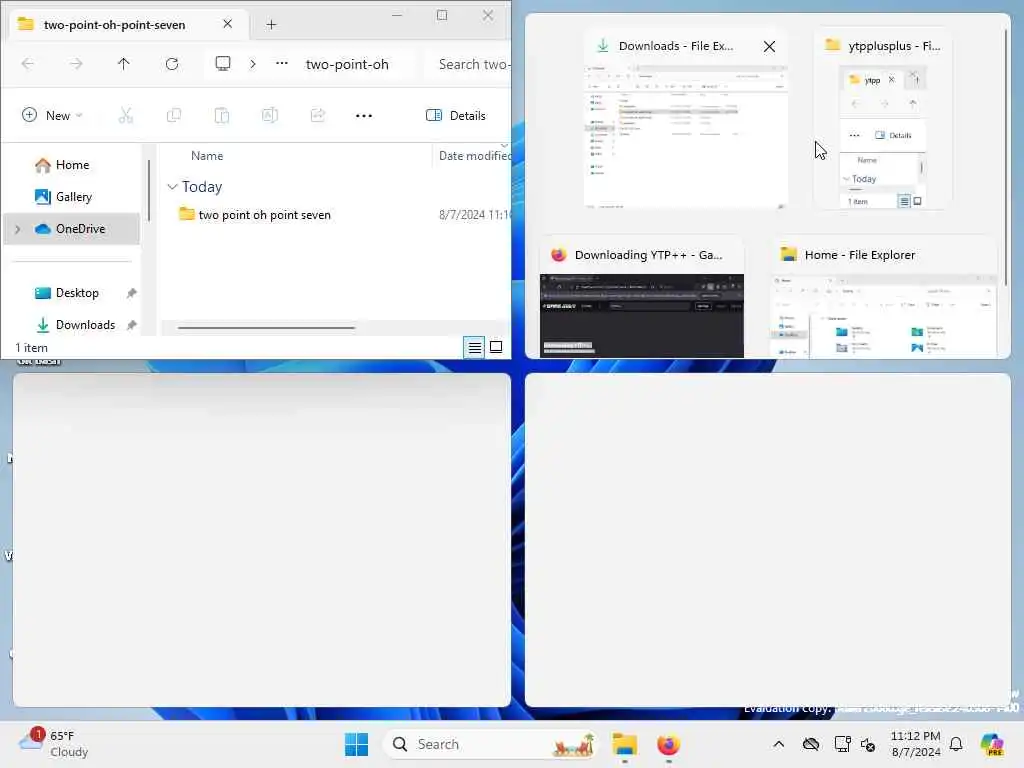
Task: Click the Rename icon in the toolbar
Action: (270, 116)
